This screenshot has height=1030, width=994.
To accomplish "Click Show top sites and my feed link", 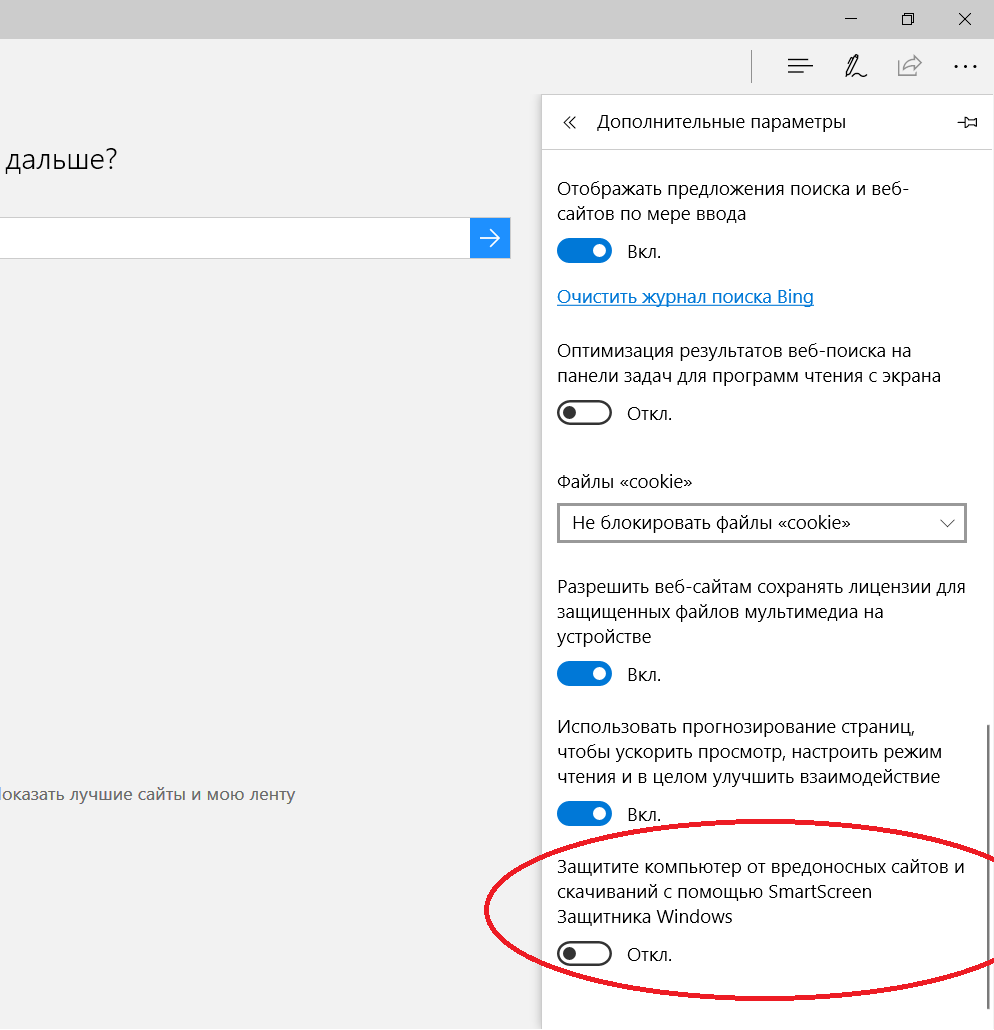I will click(146, 794).
